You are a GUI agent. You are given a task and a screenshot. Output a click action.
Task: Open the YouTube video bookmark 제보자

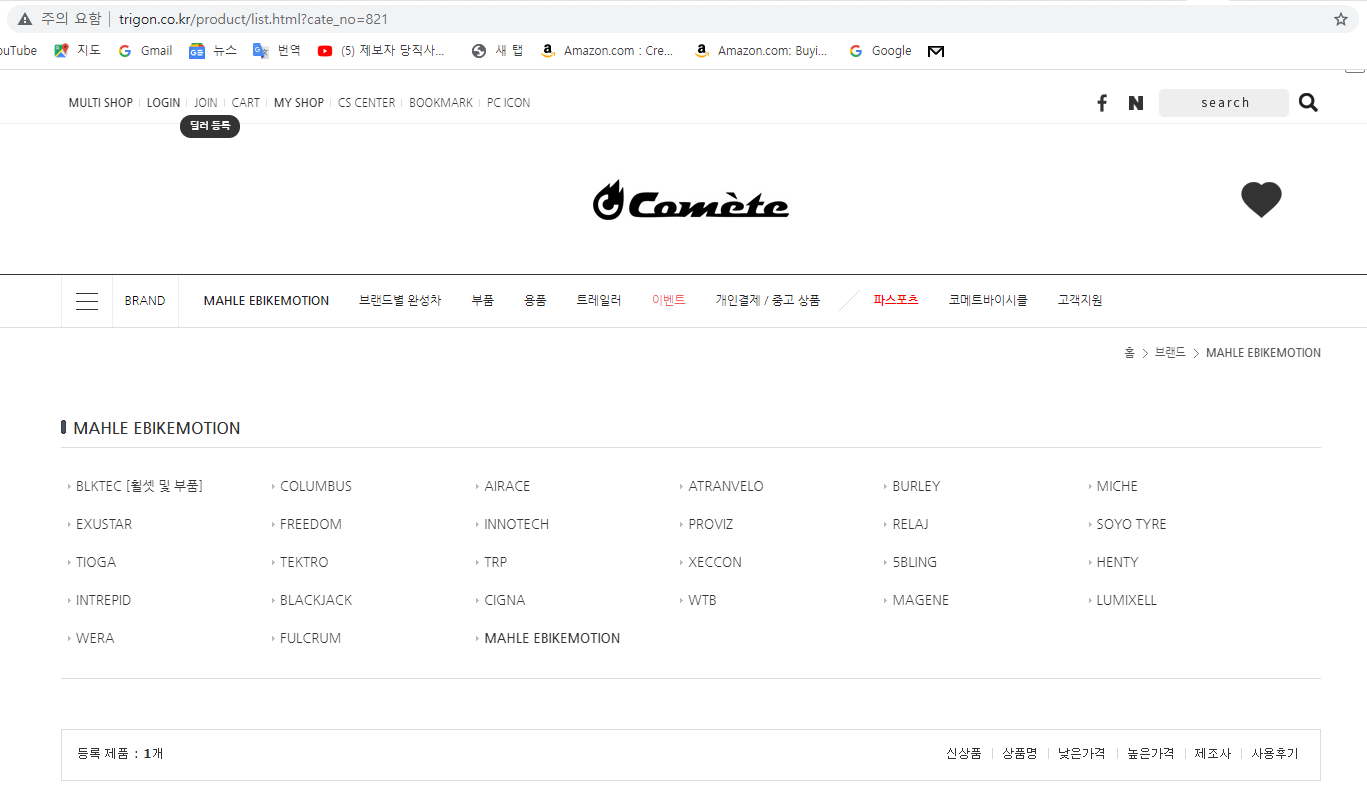pyautogui.click(x=381, y=51)
